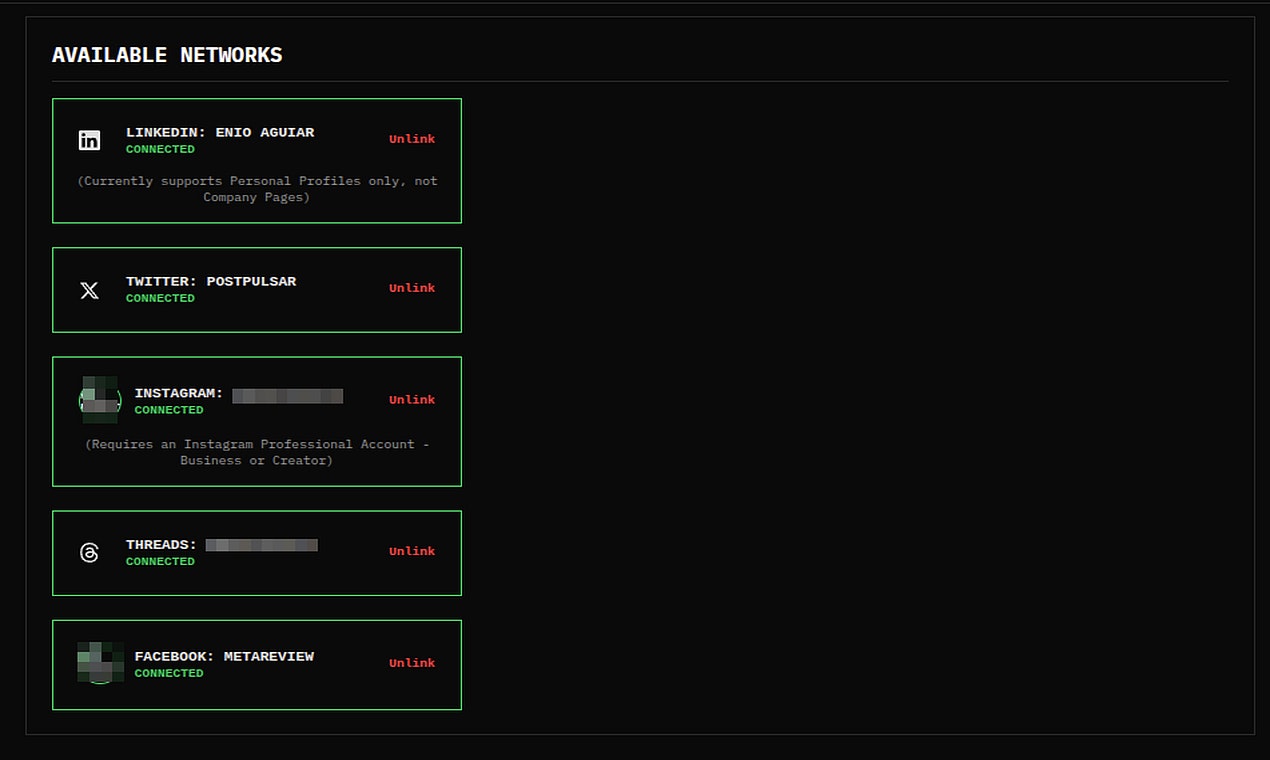The height and width of the screenshot is (760, 1270).
Task: Click the Instagram account name label
Action: [x=239, y=394]
